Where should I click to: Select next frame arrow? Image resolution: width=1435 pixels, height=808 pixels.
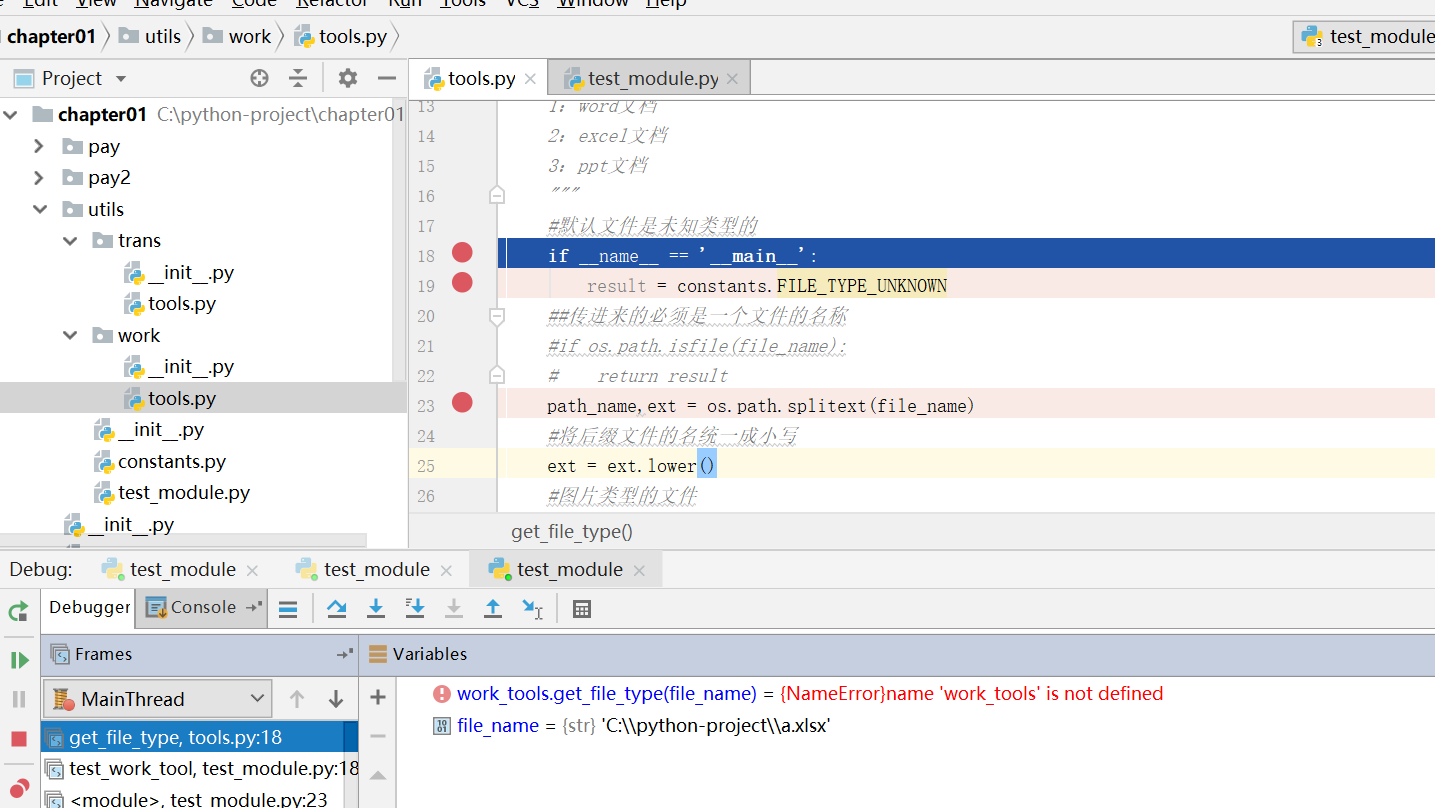(336, 699)
